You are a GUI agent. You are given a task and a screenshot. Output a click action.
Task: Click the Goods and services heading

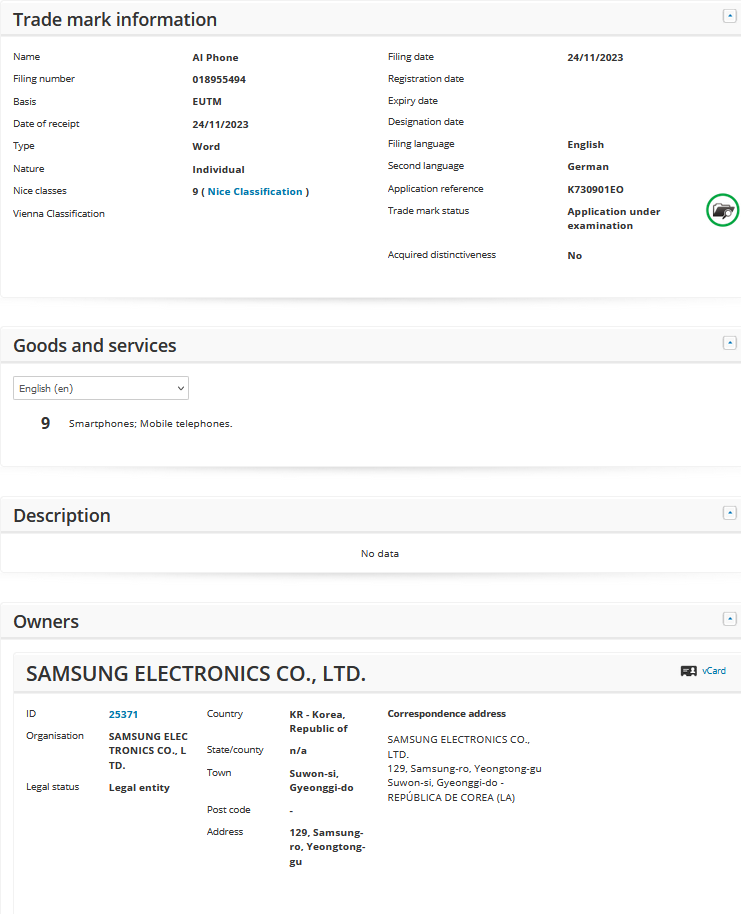[94, 345]
